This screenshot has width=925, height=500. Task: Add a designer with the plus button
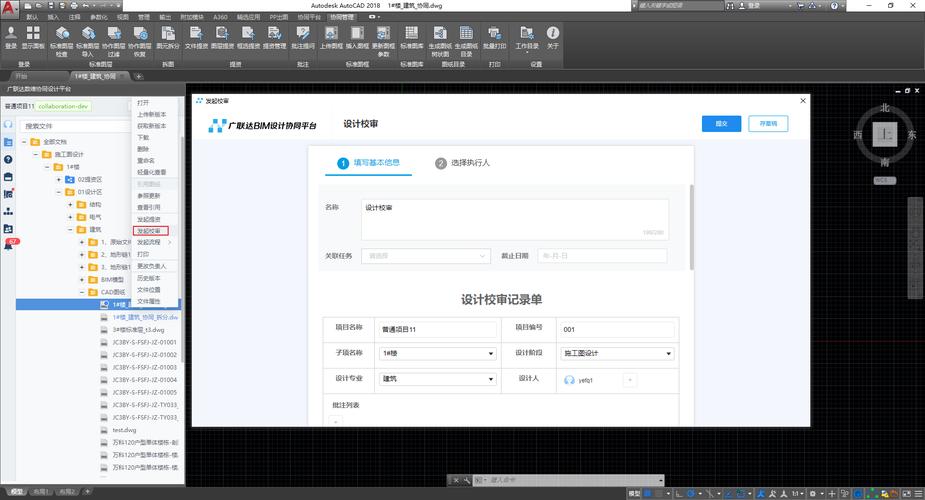click(629, 380)
